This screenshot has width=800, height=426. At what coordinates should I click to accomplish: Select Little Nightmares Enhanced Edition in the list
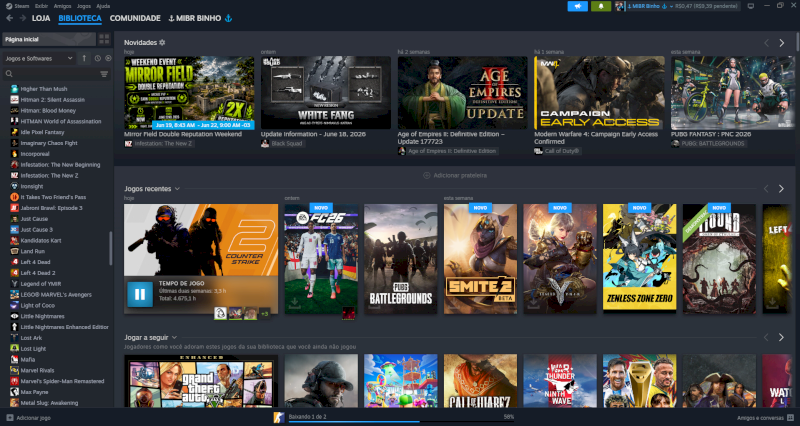64,327
